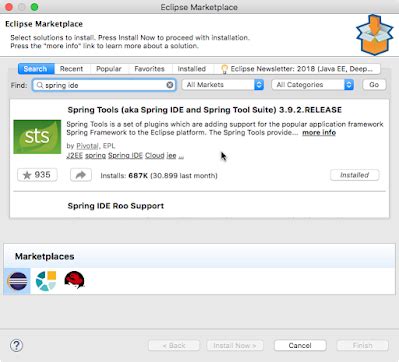399x362 pixels.
Task: Click the J2EE tag link
Action: coord(74,156)
